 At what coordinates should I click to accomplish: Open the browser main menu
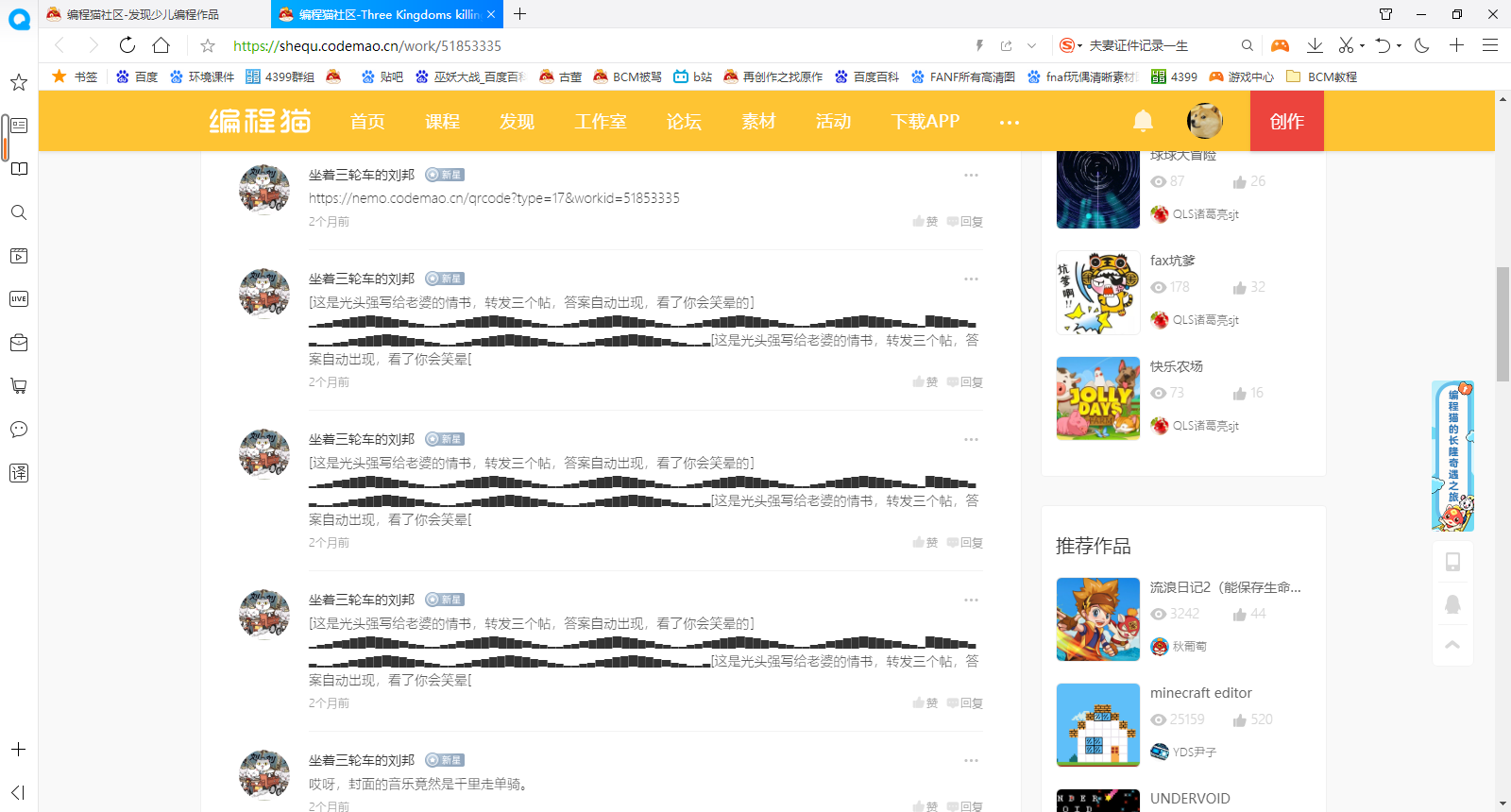coord(1490,45)
